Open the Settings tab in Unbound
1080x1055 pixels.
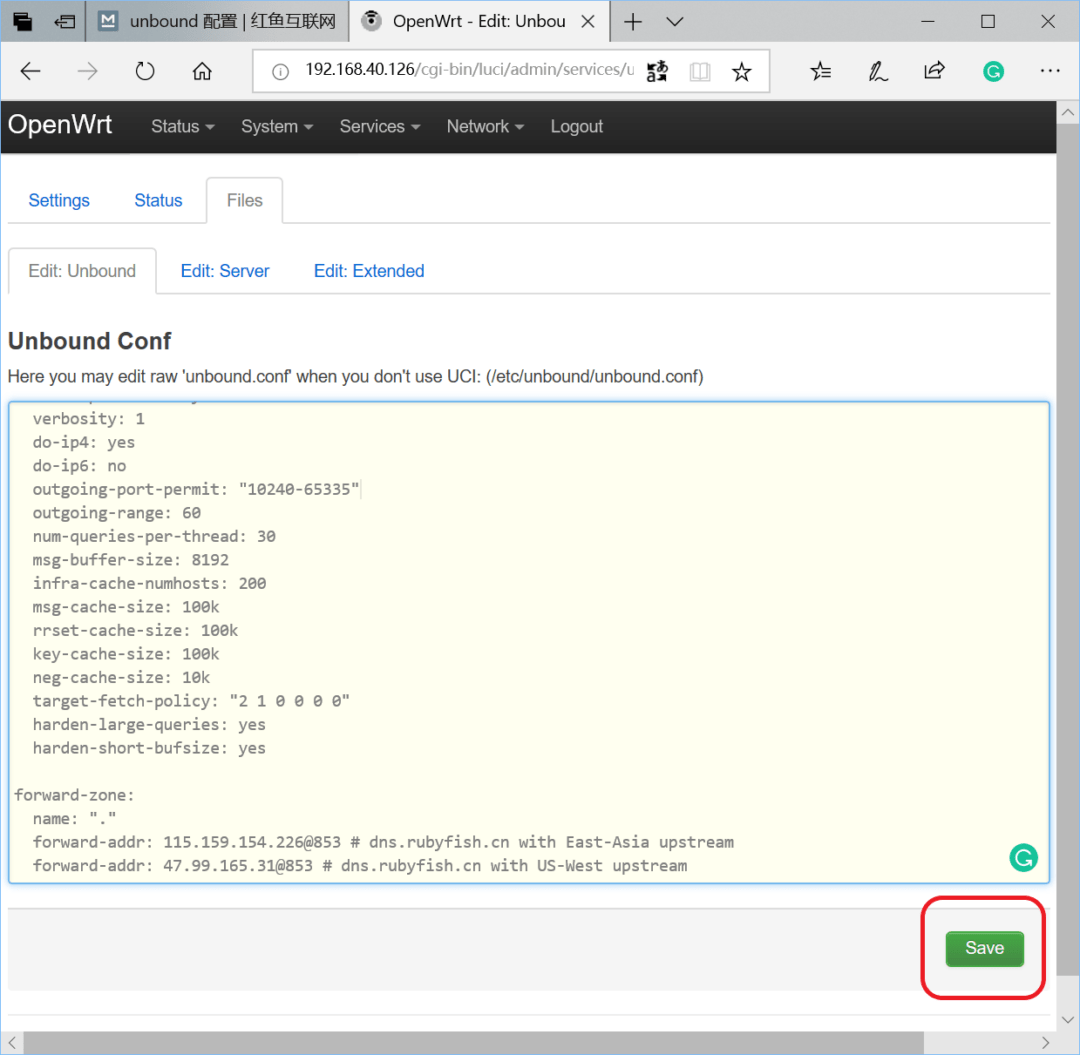click(58, 200)
